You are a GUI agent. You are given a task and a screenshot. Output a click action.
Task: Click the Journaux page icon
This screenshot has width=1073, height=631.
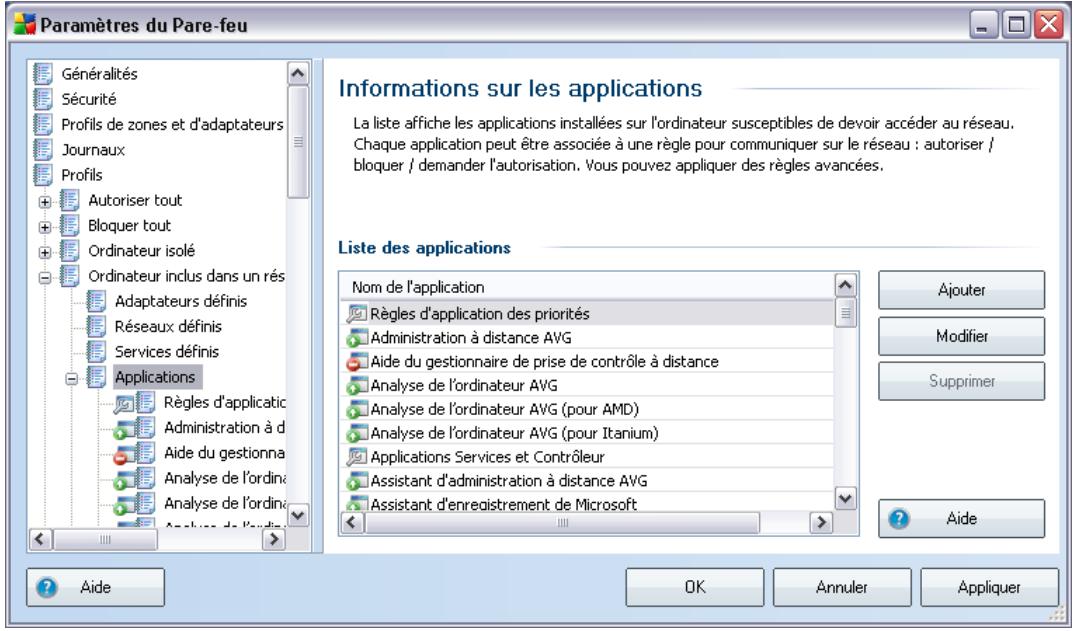click(x=42, y=149)
